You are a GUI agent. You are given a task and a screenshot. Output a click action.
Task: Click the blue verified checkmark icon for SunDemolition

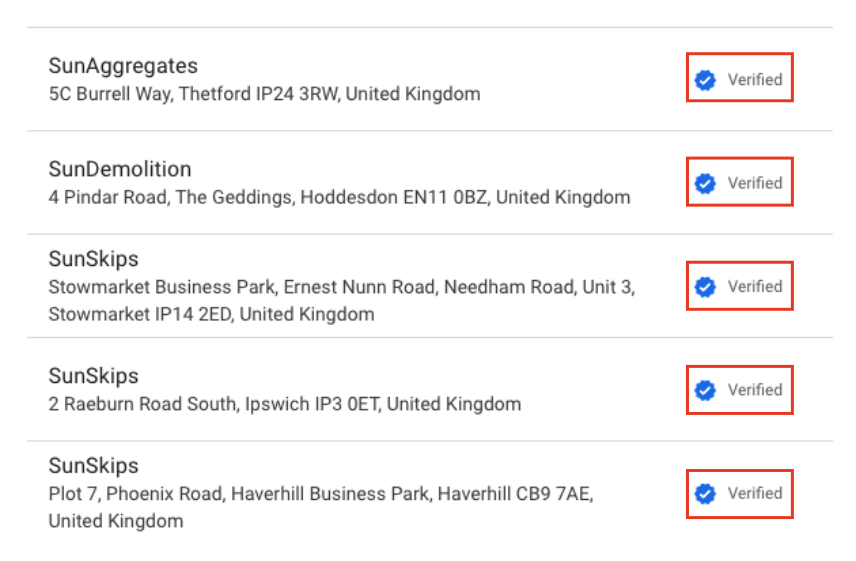[x=705, y=183]
